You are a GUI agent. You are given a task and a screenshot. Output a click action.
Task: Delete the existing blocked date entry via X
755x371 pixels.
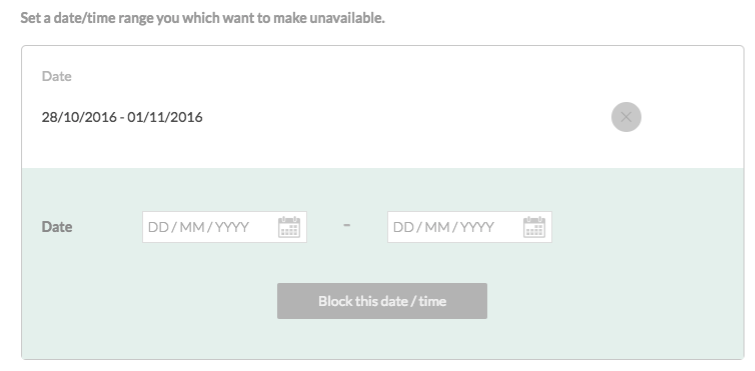click(626, 117)
